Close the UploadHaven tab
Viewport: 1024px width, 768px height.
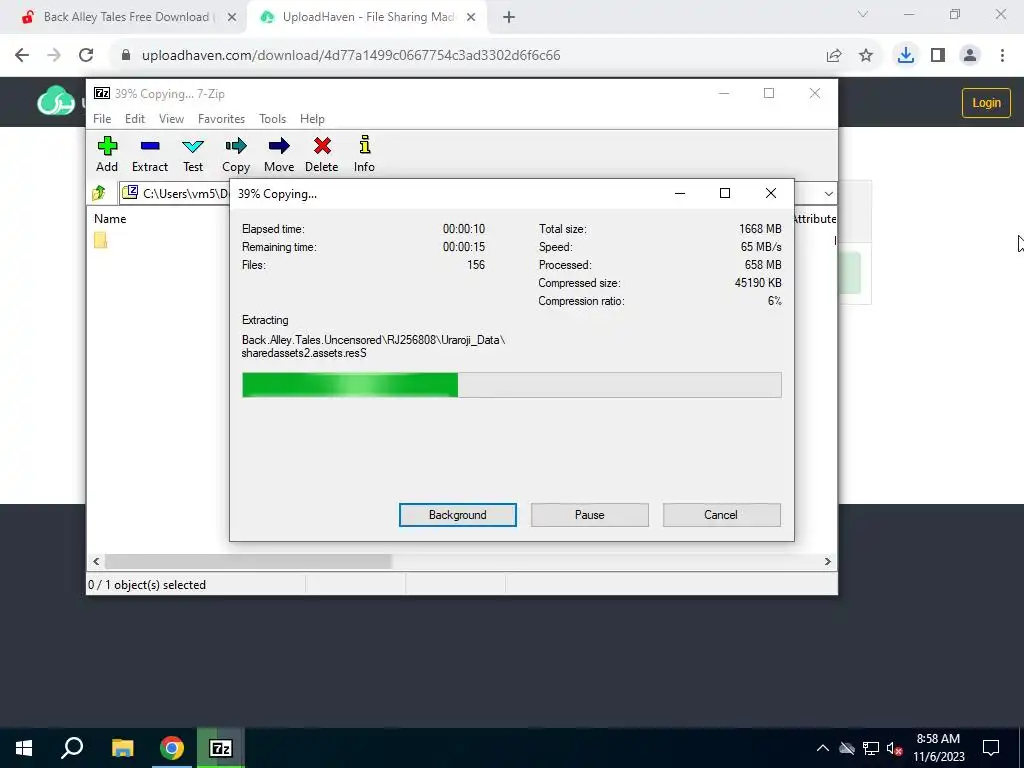point(471,17)
